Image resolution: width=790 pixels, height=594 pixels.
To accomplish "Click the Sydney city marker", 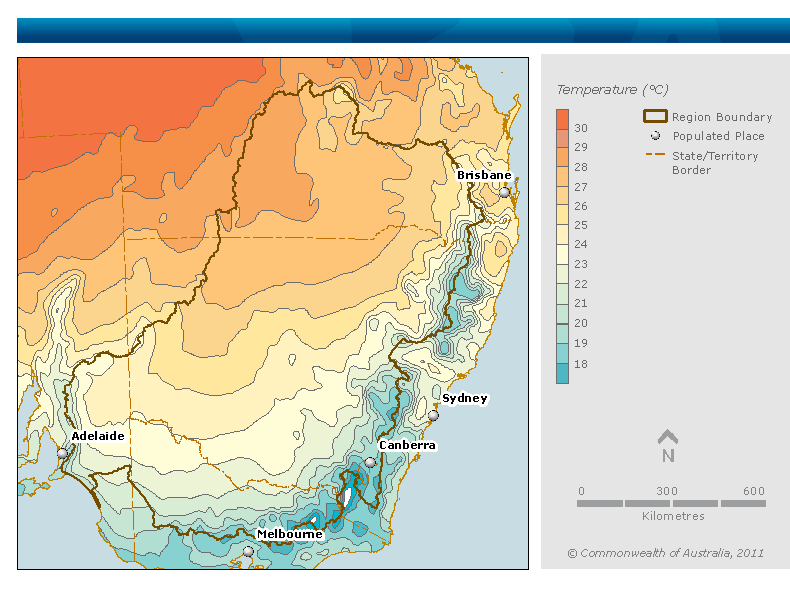I will [x=433, y=416].
